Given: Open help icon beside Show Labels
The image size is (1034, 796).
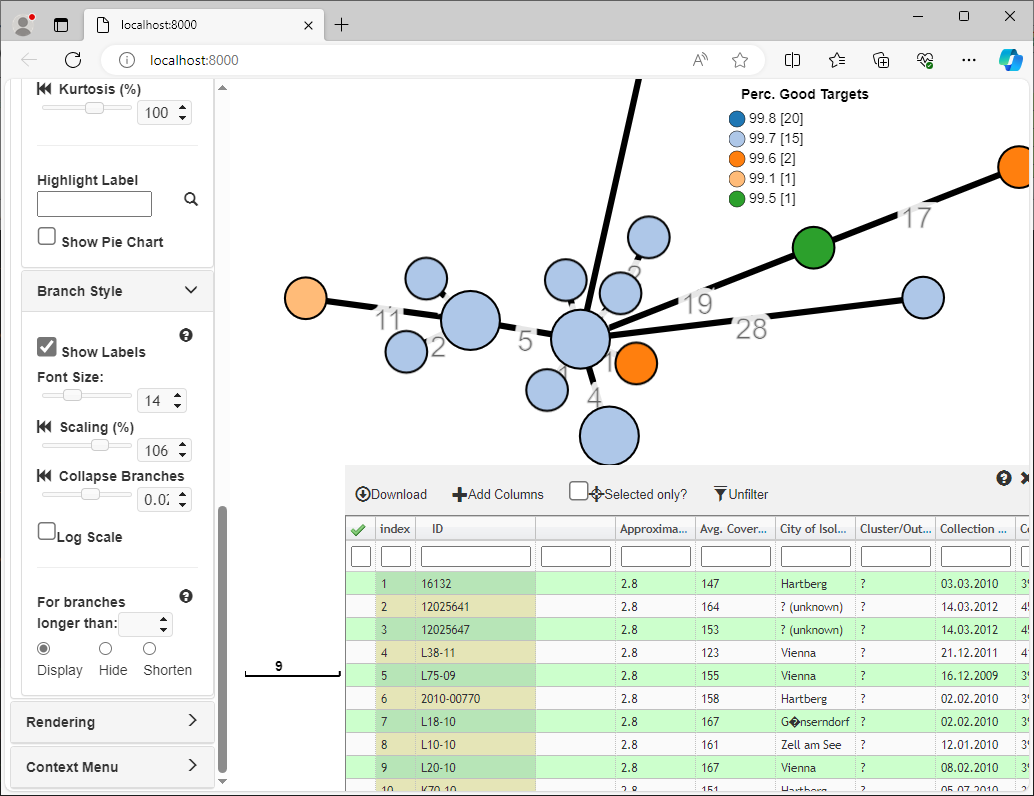Looking at the screenshot, I should pyautogui.click(x=185, y=335).
